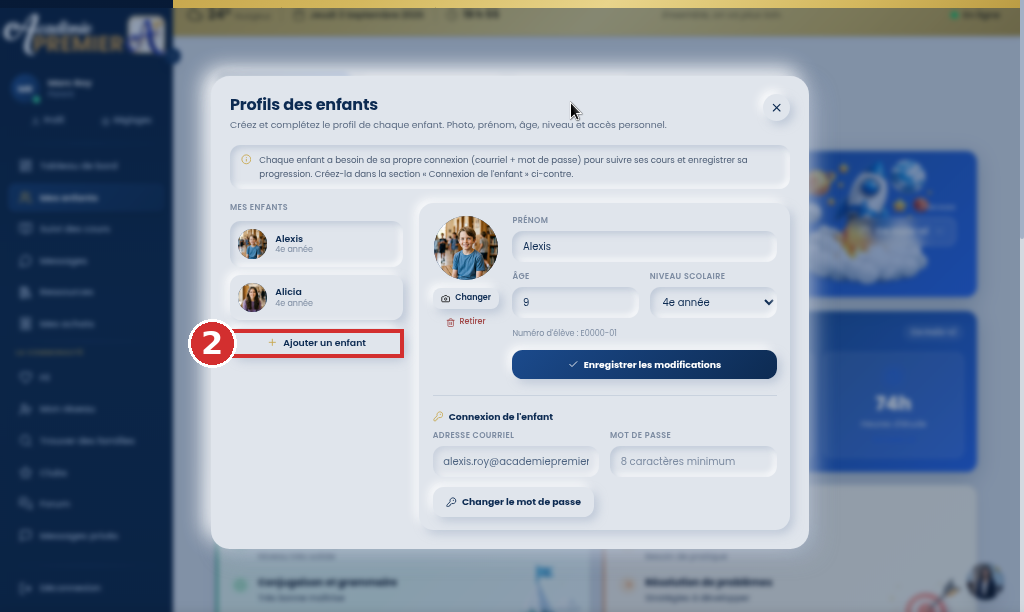Click into the Âge field
The image size is (1024, 612).
coord(575,302)
